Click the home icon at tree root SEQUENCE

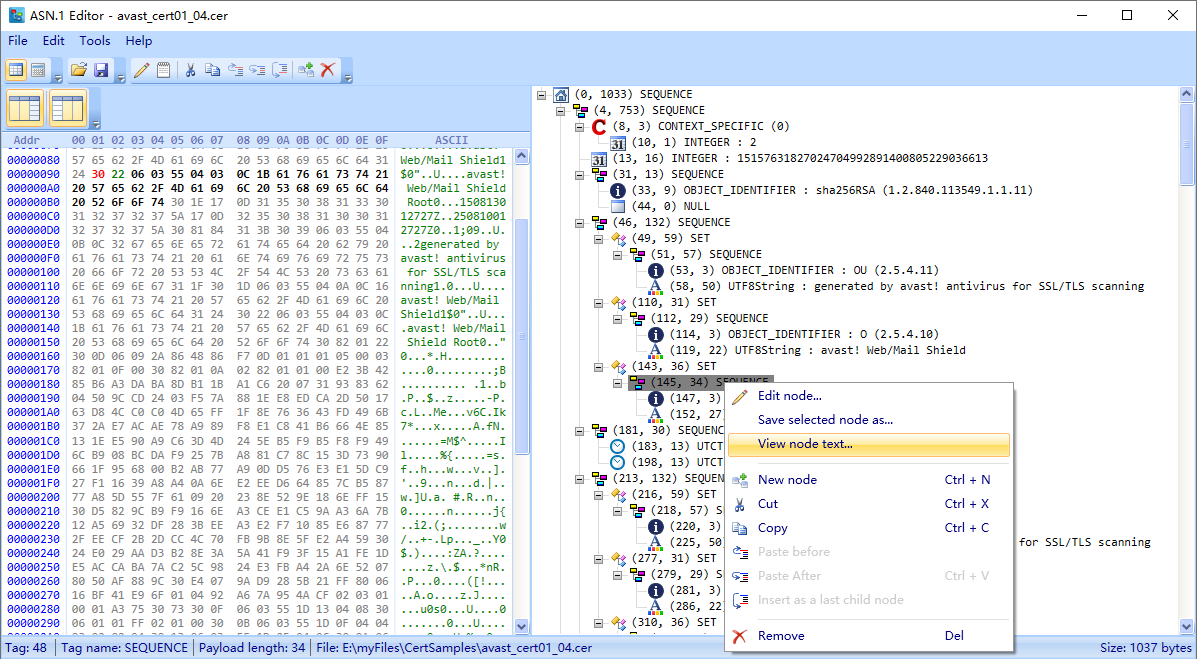pyautogui.click(x=561, y=94)
